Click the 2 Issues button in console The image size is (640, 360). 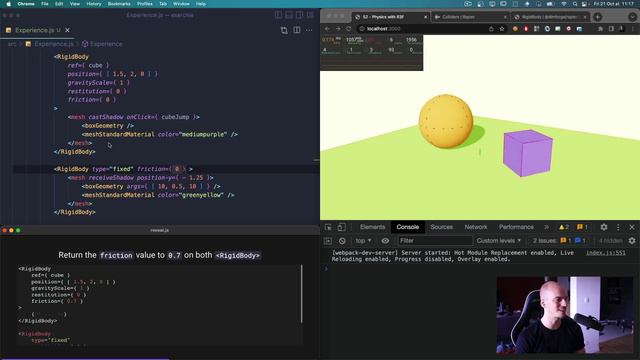tap(558, 241)
